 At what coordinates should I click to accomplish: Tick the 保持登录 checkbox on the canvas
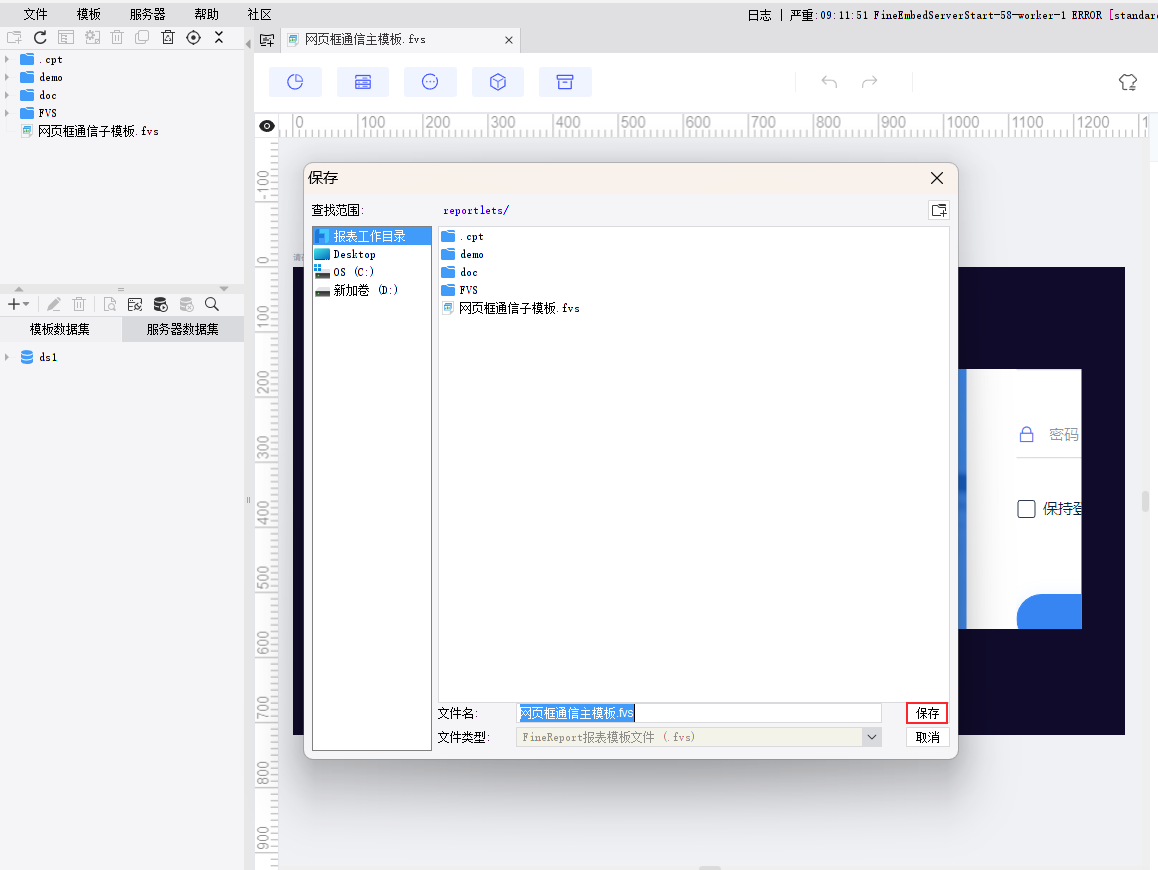pos(1026,509)
